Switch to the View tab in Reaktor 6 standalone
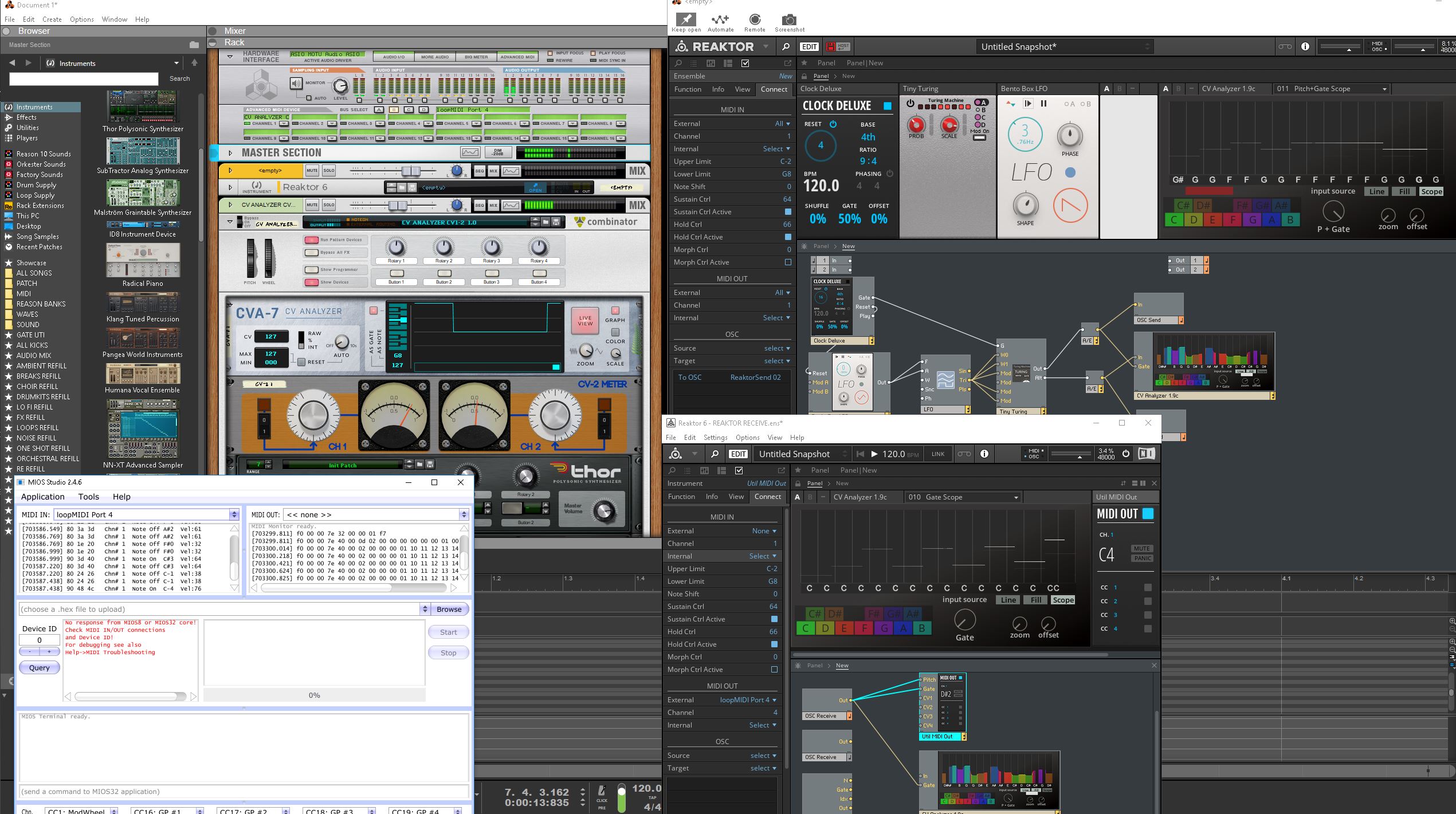Image resolution: width=1456 pixels, height=814 pixels. [x=736, y=497]
